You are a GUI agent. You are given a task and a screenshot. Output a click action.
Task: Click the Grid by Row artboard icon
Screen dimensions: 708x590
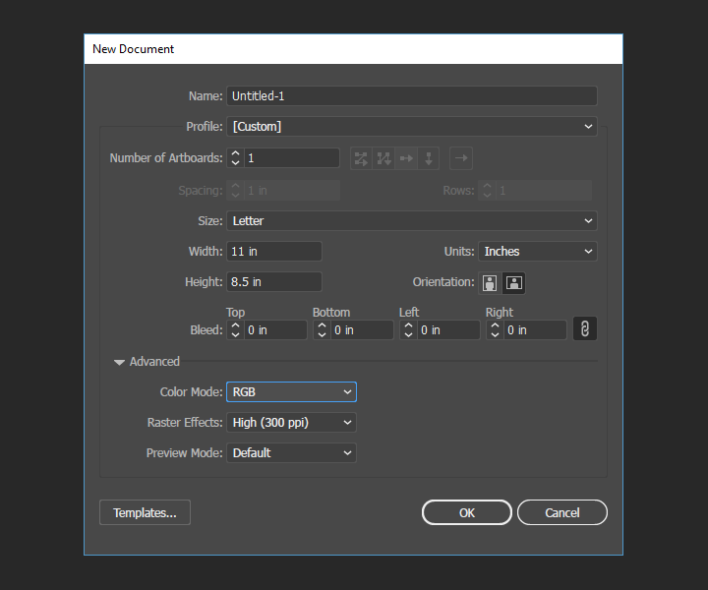[x=361, y=158]
